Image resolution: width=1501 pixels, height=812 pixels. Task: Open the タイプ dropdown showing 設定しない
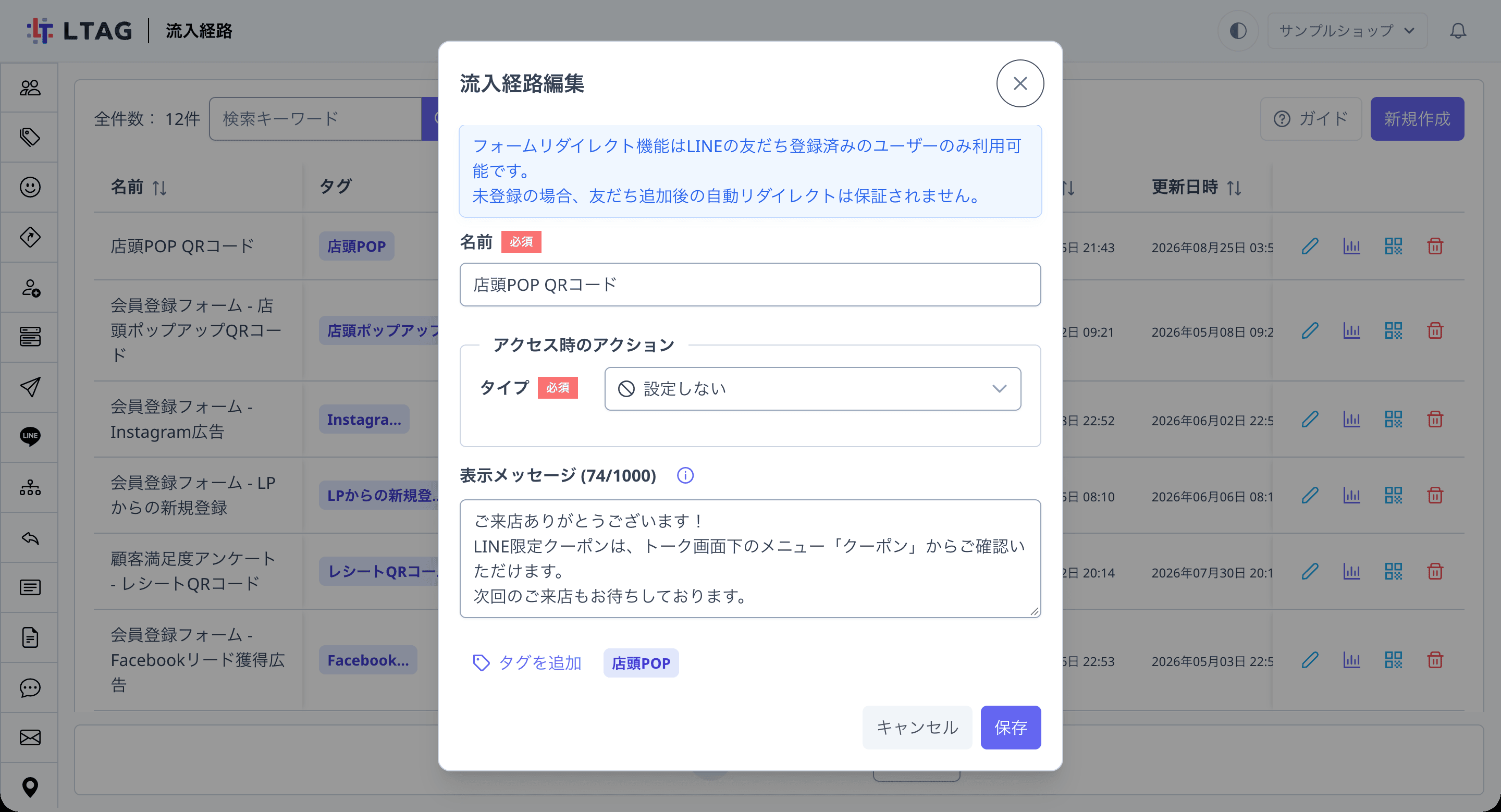point(813,388)
